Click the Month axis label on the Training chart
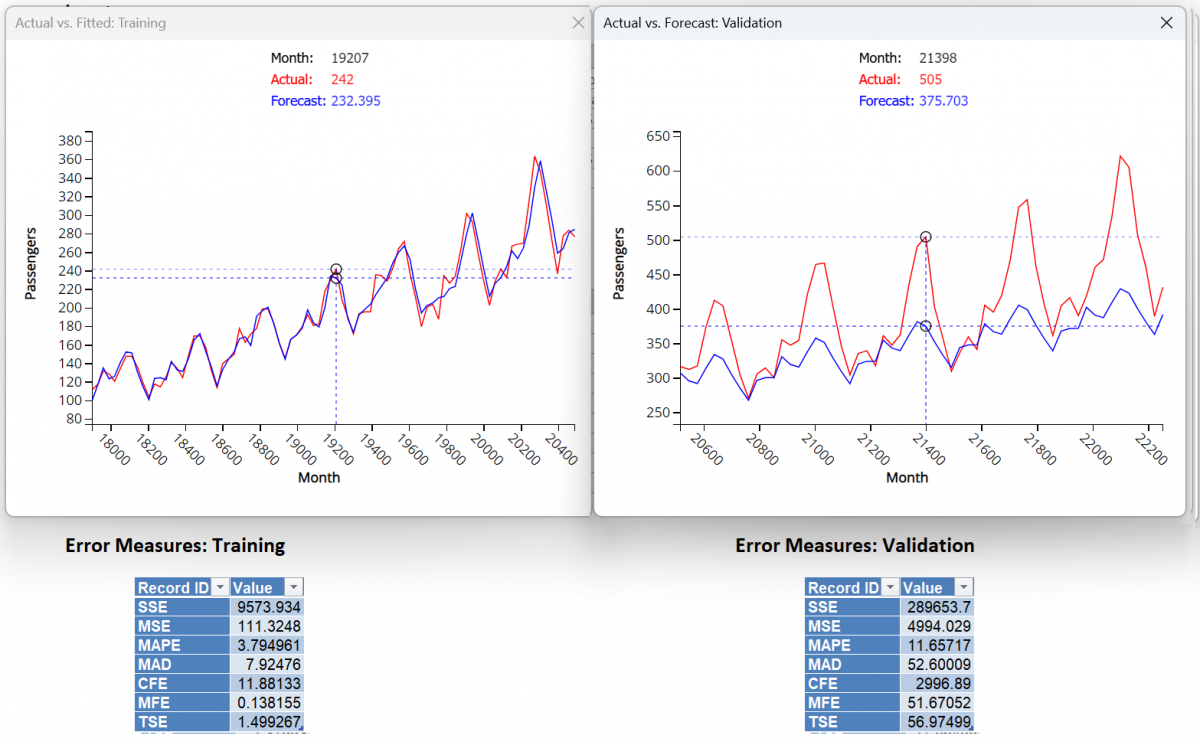Image resolution: width=1200 pixels, height=745 pixels. pyautogui.click(x=319, y=477)
